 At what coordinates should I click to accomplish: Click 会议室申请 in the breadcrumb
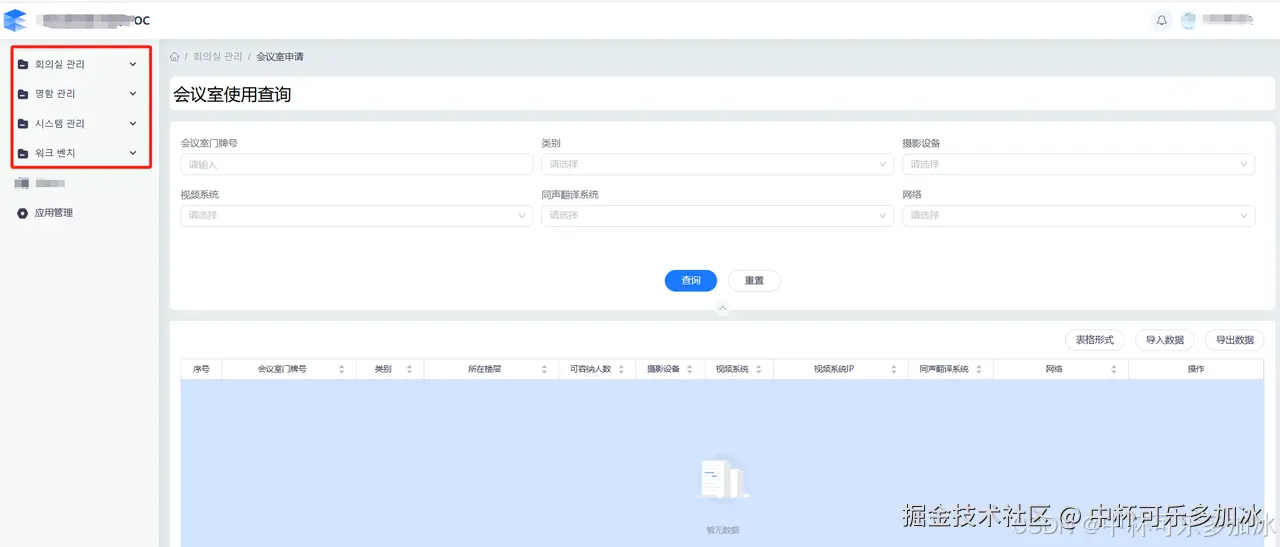(280, 57)
